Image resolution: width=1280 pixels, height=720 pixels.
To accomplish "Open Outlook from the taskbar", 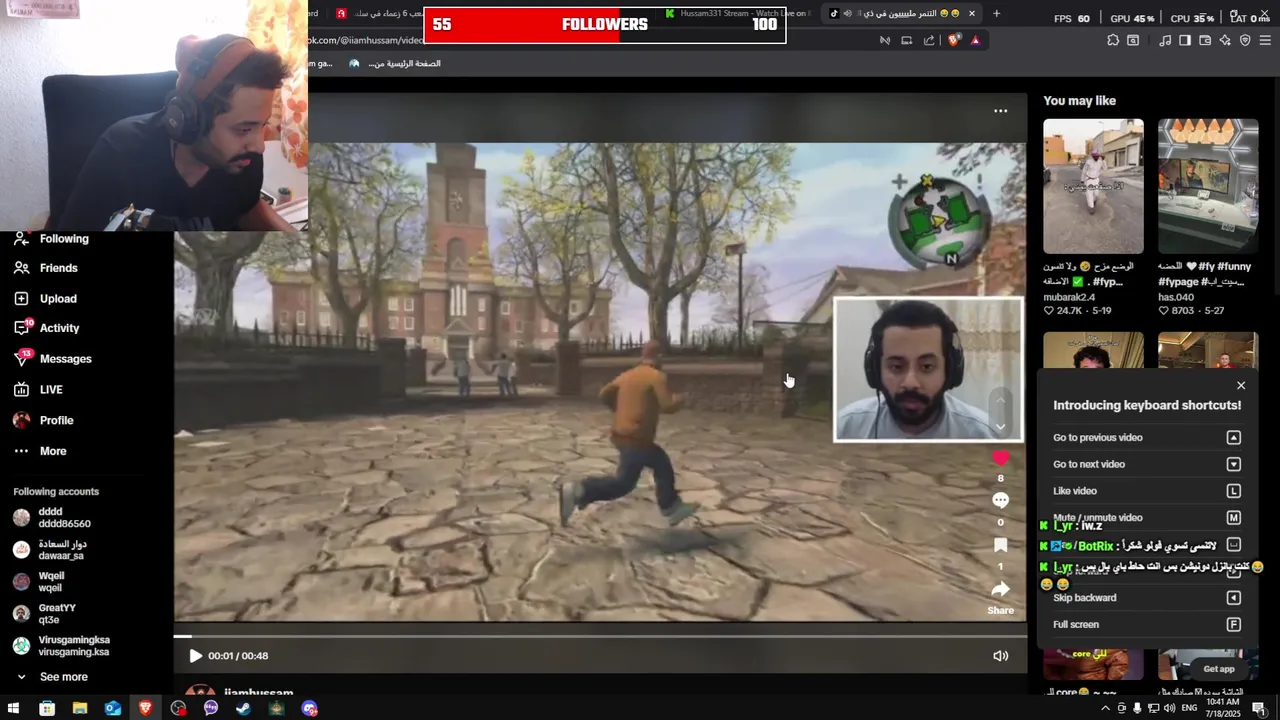I will click(x=113, y=708).
